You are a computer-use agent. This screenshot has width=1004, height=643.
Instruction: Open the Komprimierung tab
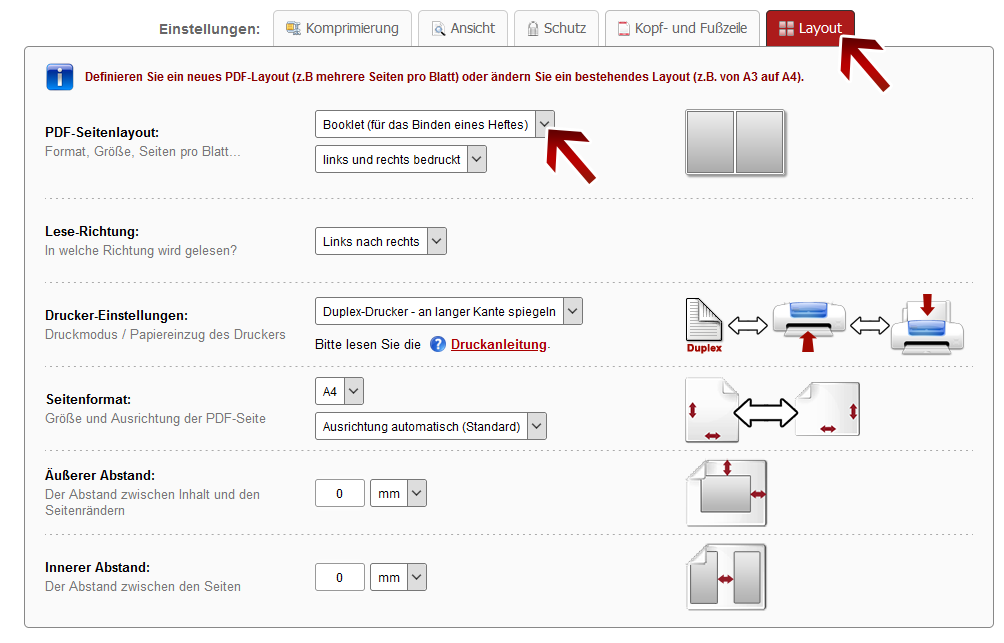coord(343,28)
